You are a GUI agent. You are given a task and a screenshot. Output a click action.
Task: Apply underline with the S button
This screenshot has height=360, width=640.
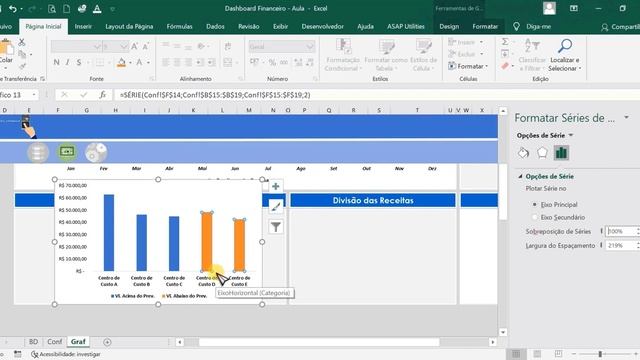(79, 62)
